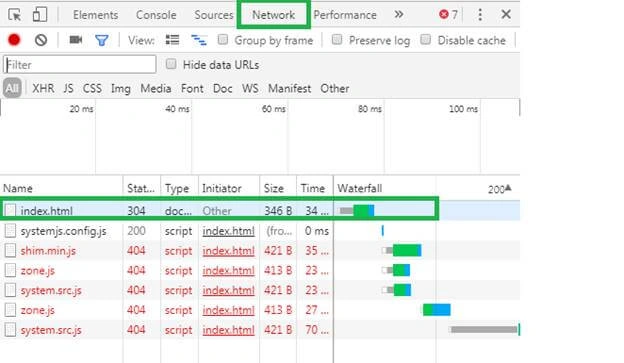Click the 346 B size cell
This screenshot has height=363, width=624.
(x=278, y=211)
